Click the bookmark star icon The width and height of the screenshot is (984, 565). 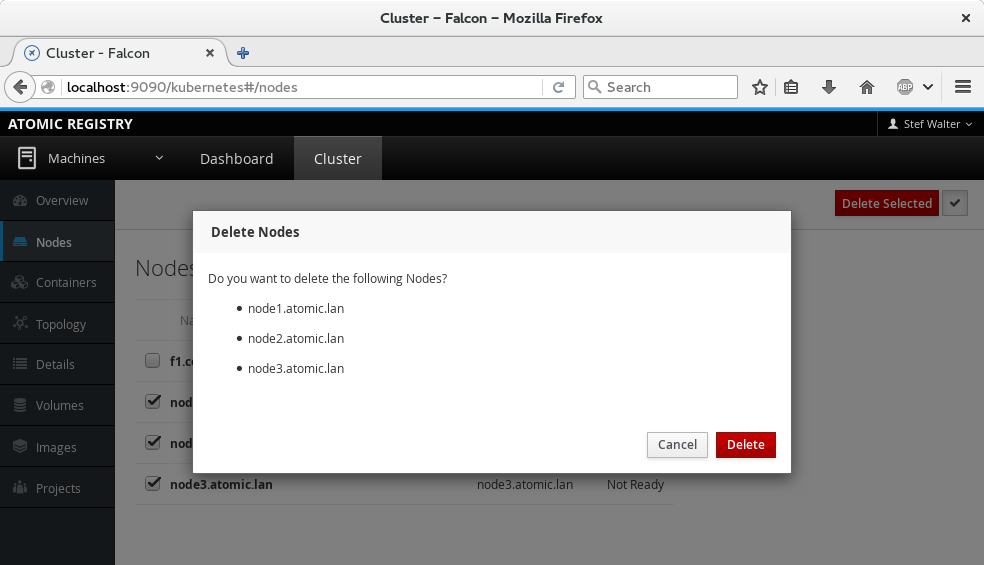[x=760, y=87]
